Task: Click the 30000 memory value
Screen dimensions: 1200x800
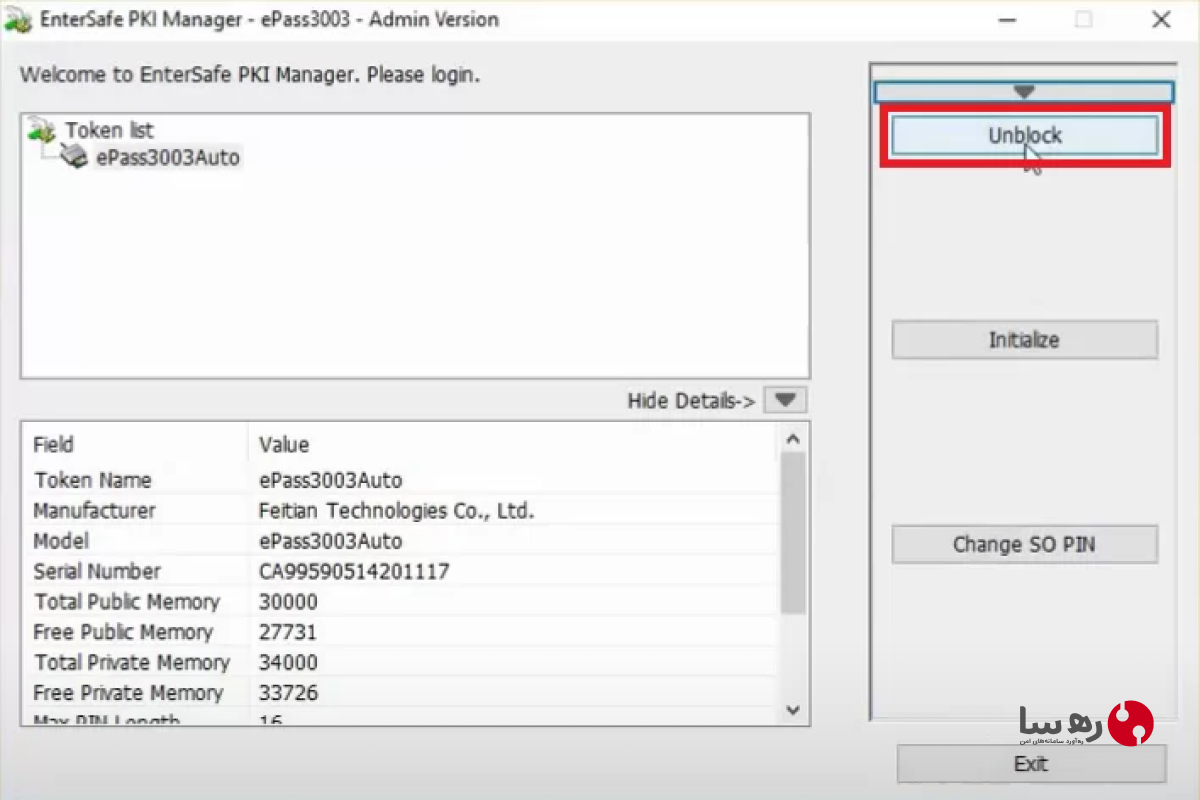Action: 288,602
